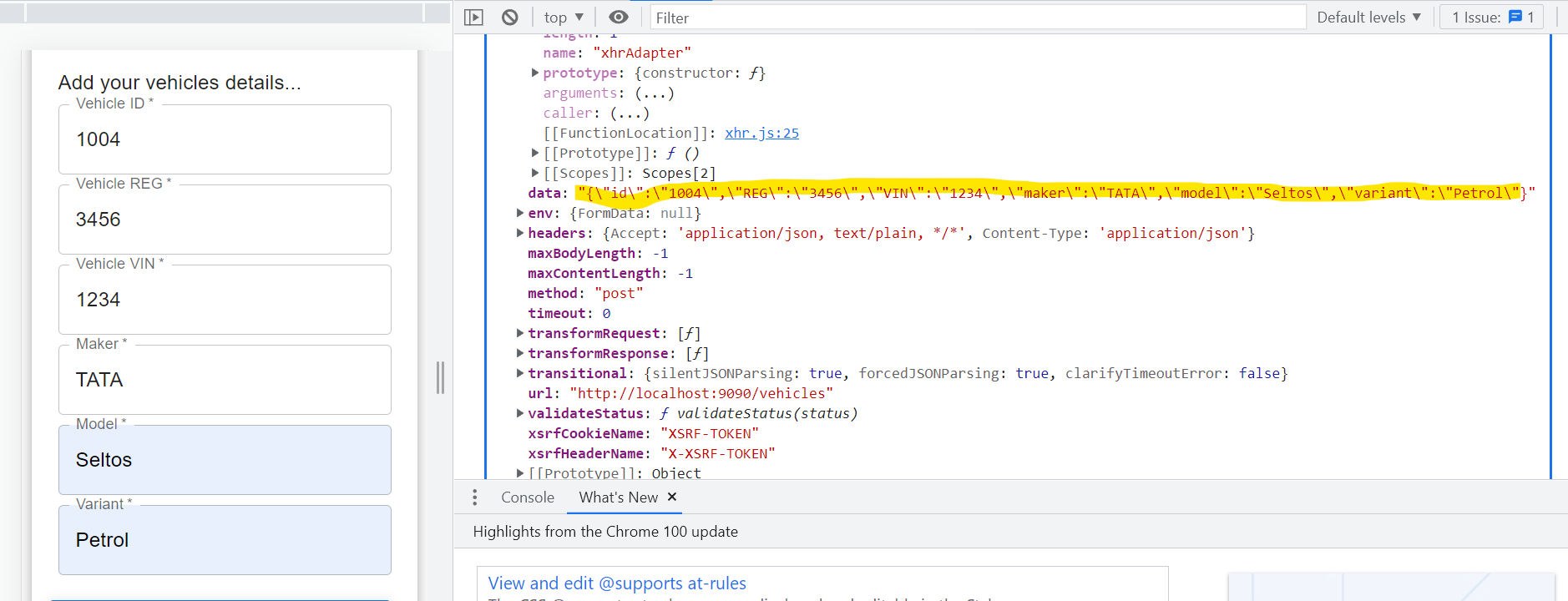Switch to the Console drawer tab
Image resolution: width=1568 pixels, height=601 pixels.
pyautogui.click(x=528, y=497)
